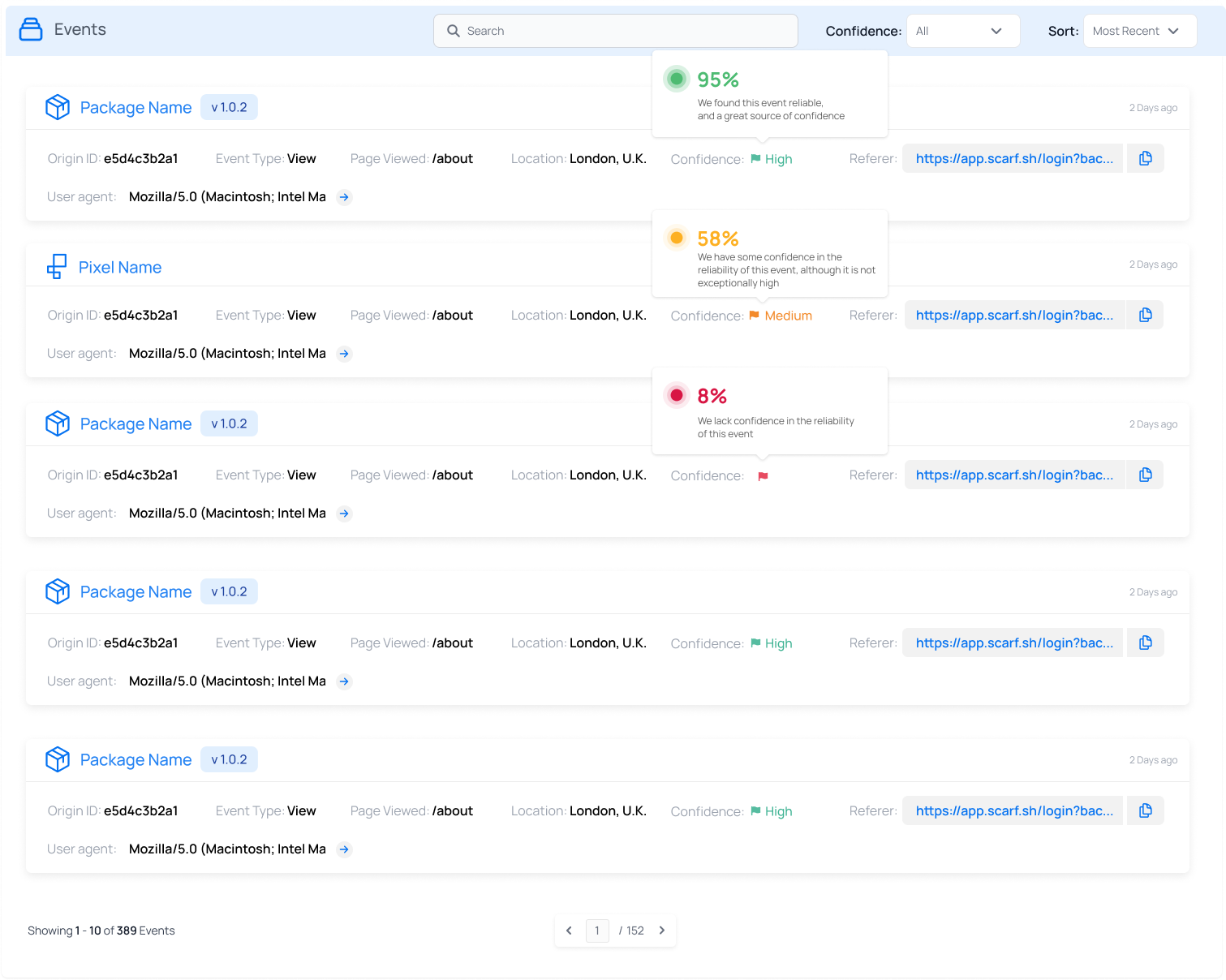Copy referer link in first event card
Screen dimensions: 1226x980
point(1145,158)
